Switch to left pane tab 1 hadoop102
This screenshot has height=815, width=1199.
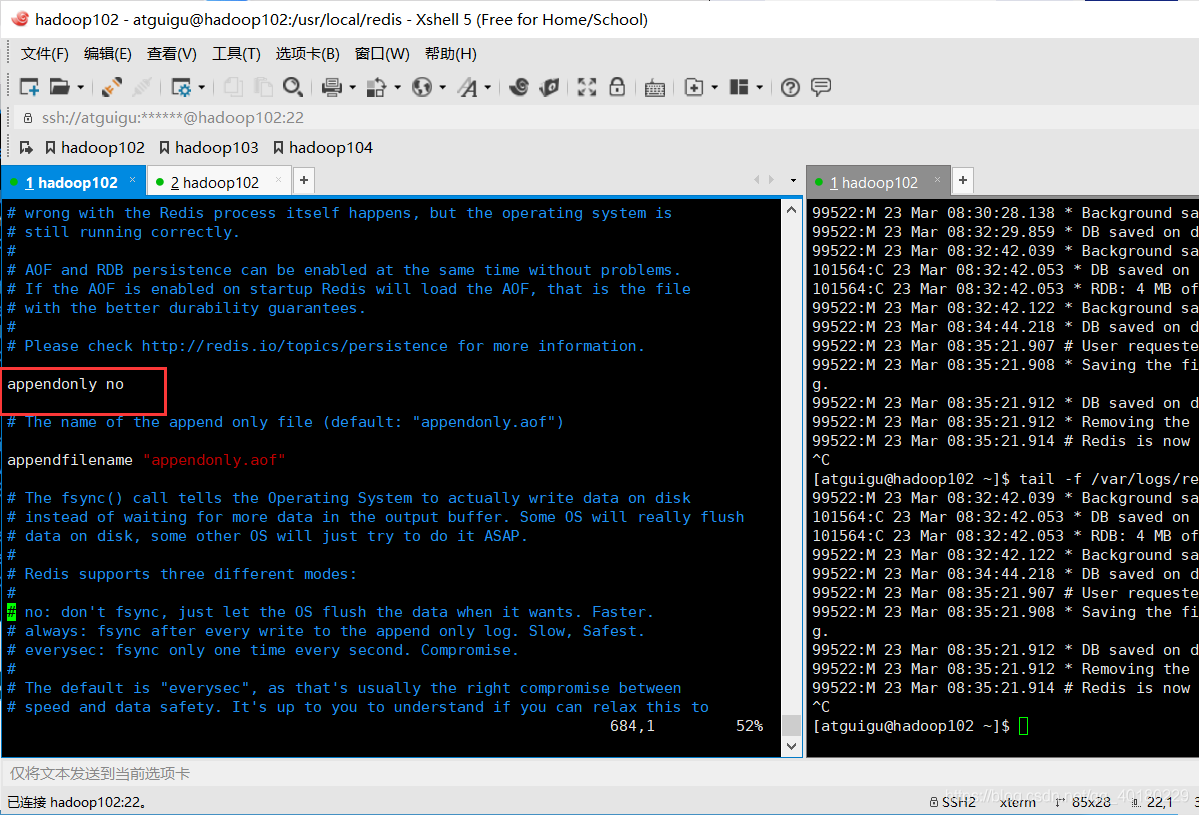[x=71, y=183]
